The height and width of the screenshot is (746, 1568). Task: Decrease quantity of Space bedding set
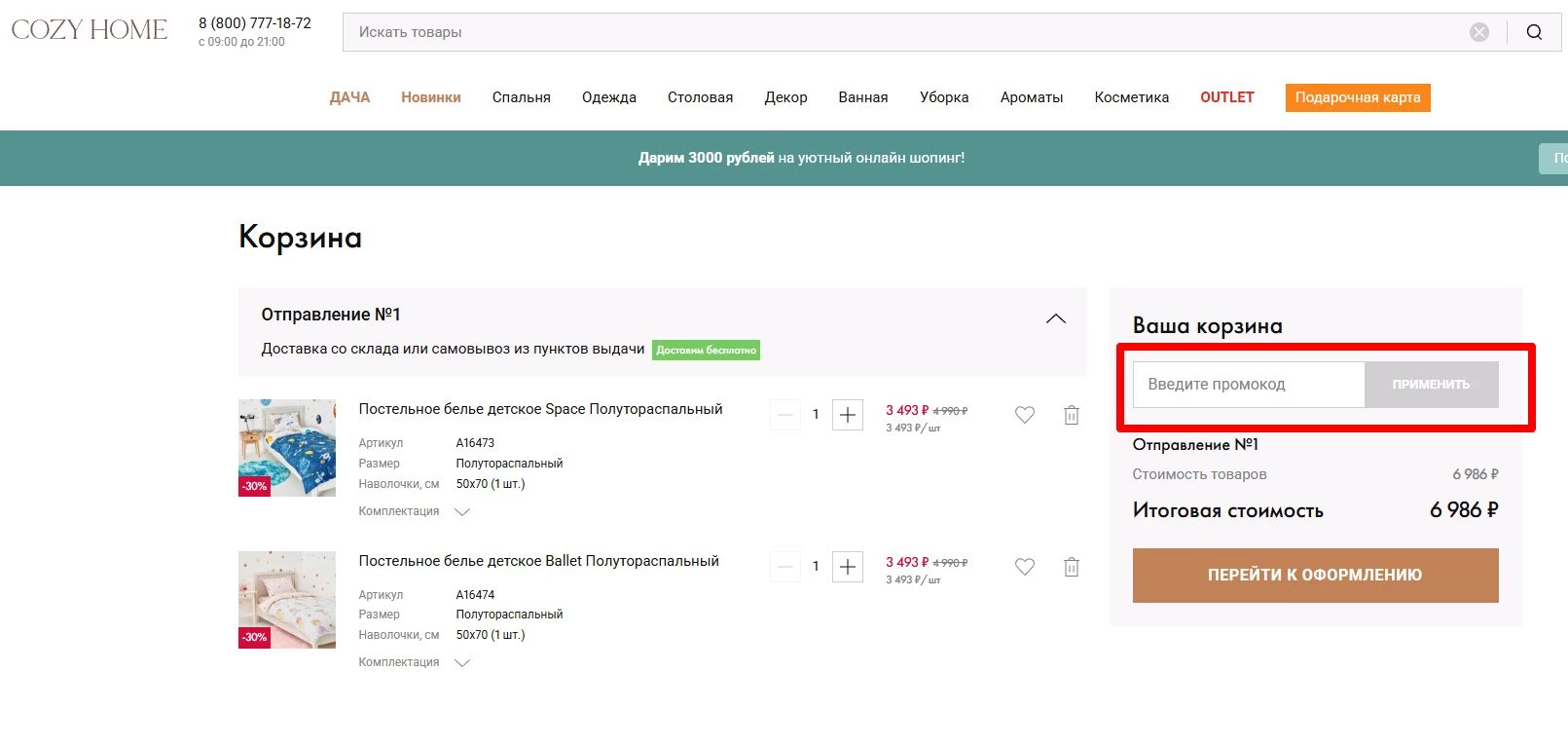click(x=784, y=415)
